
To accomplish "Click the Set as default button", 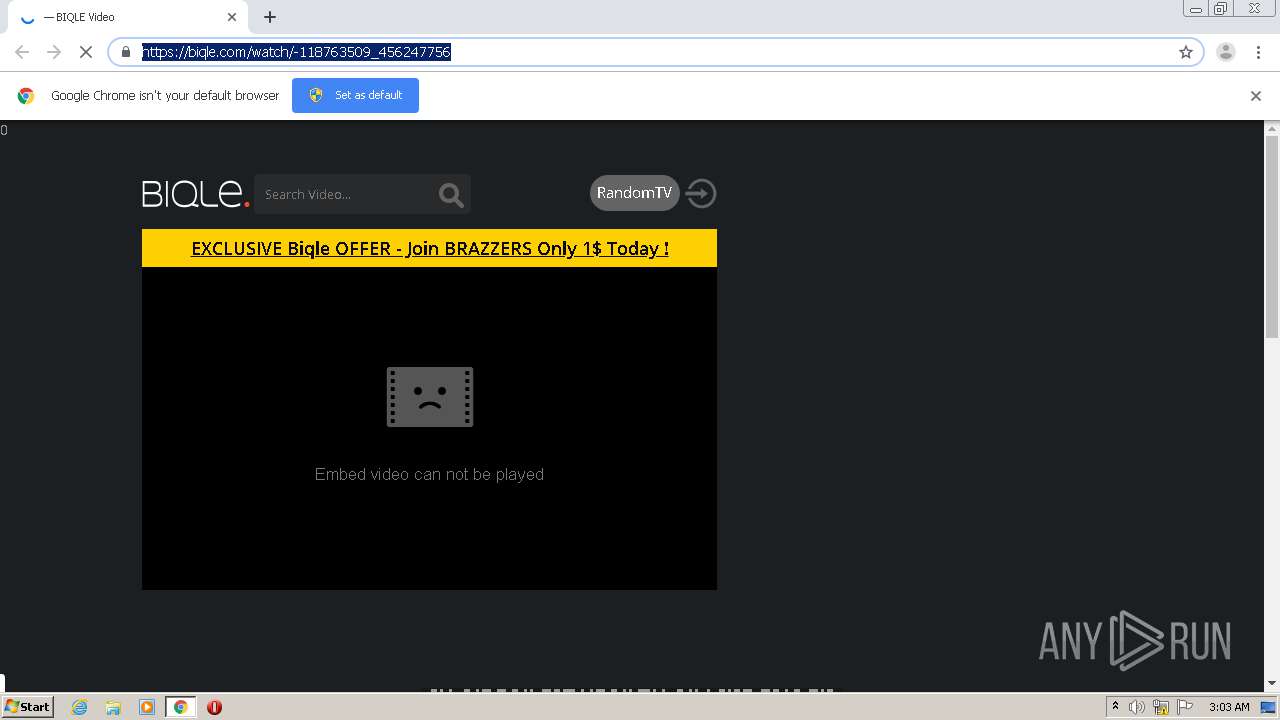I will [x=355, y=95].
